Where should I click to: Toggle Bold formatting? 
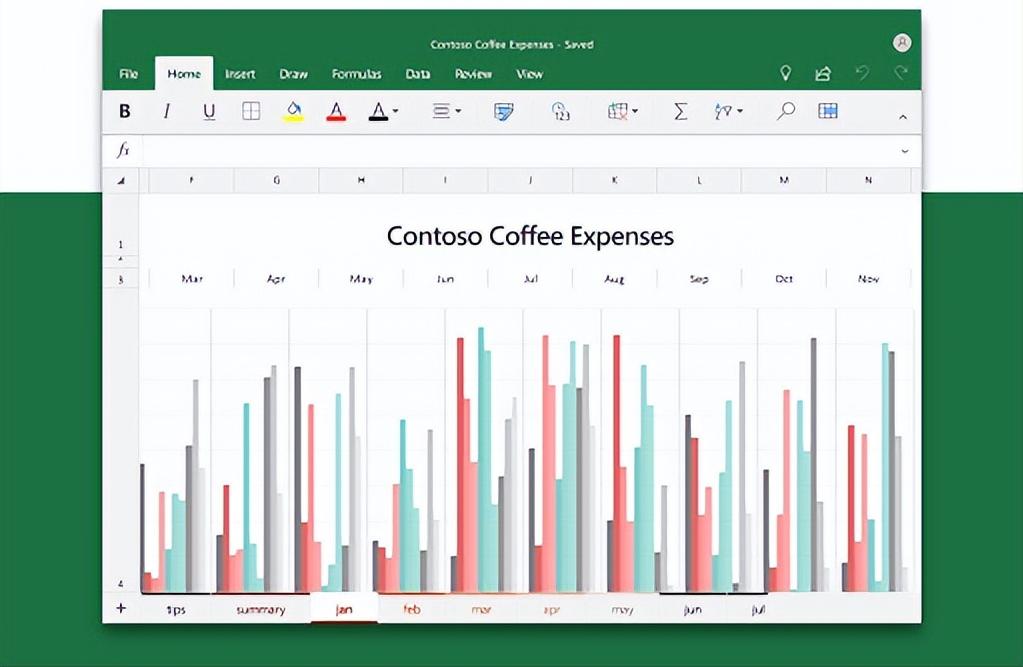click(x=125, y=112)
